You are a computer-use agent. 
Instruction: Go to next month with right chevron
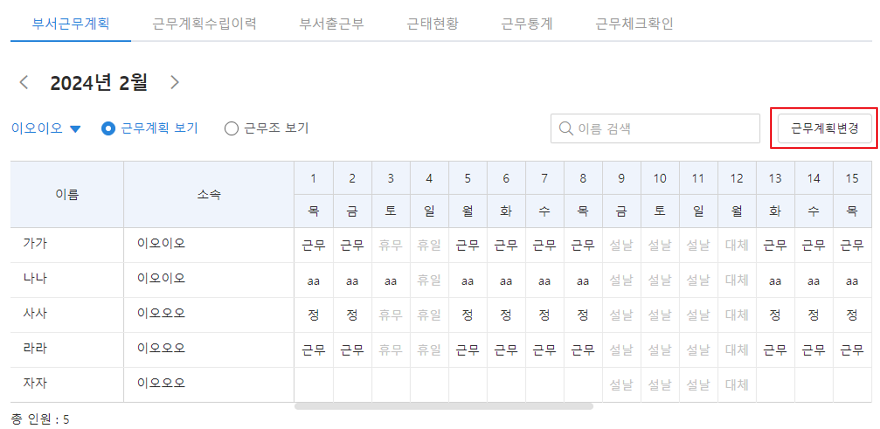click(x=175, y=83)
